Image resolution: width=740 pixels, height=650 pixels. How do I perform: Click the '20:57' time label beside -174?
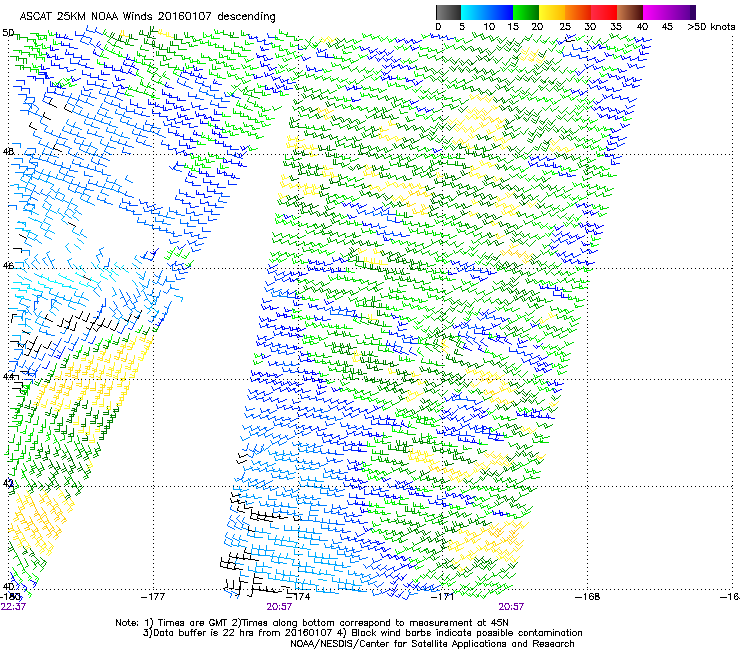point(279,607)
